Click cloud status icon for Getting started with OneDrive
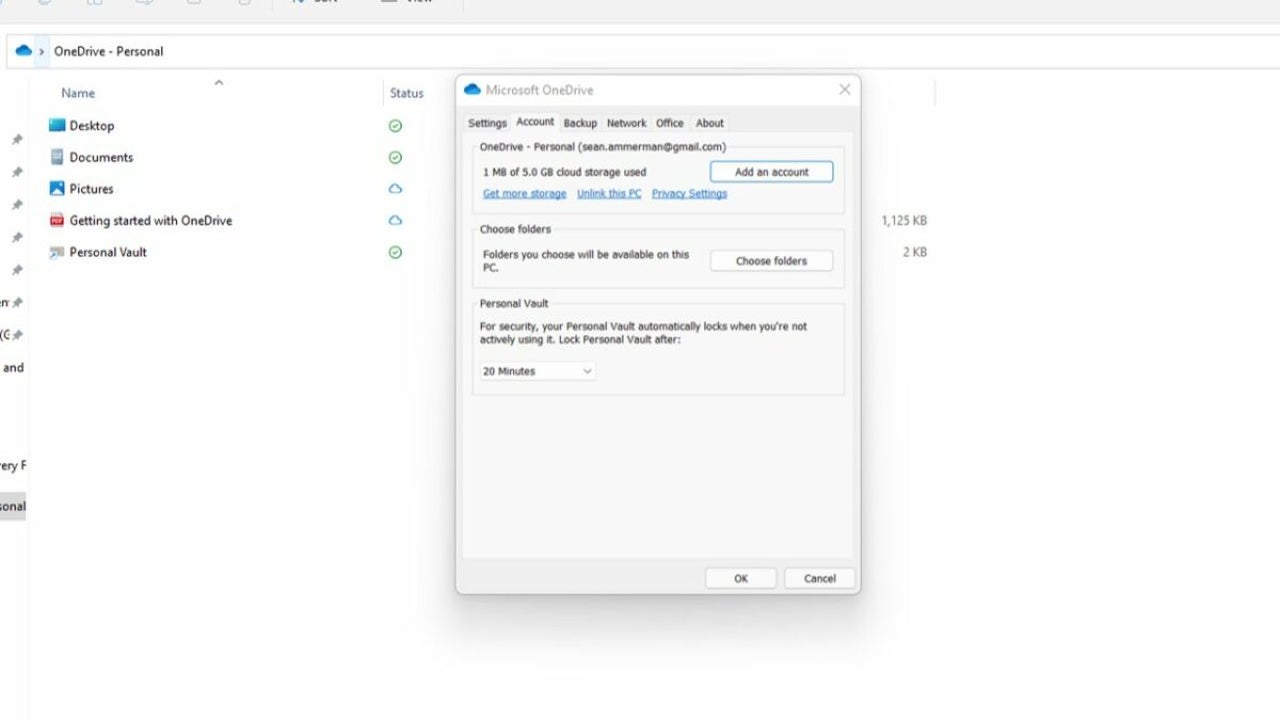 [395, 220]
